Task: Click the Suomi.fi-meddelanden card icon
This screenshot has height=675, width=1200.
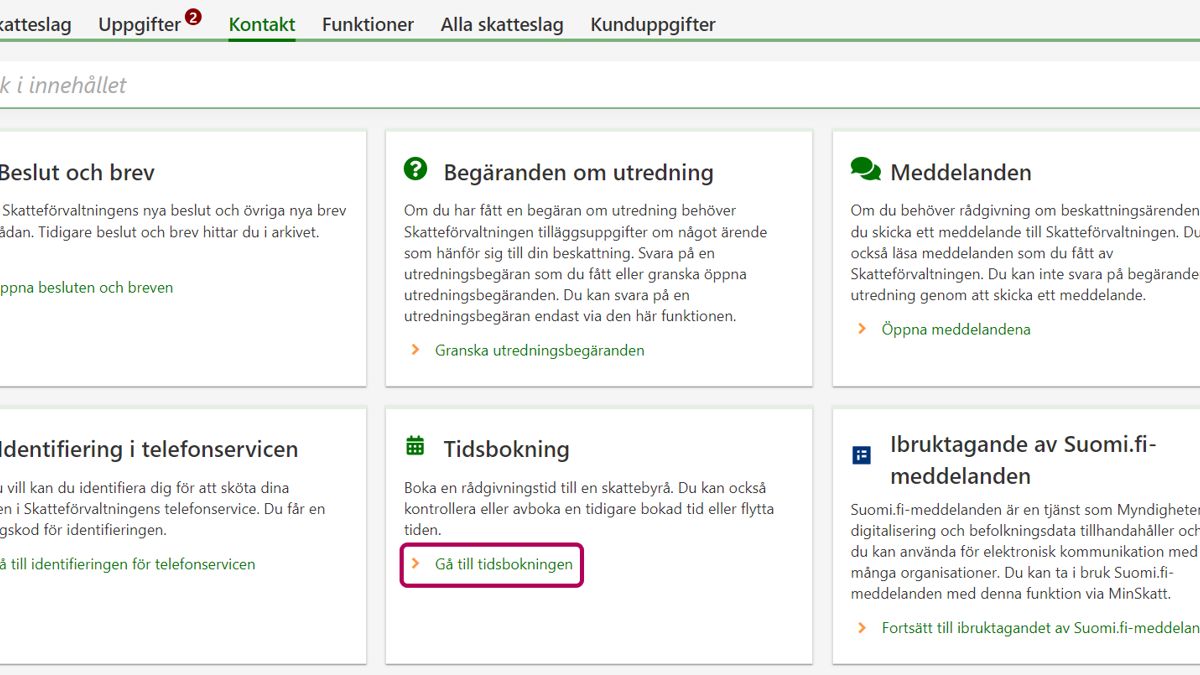Action: (x=861, y=455)
